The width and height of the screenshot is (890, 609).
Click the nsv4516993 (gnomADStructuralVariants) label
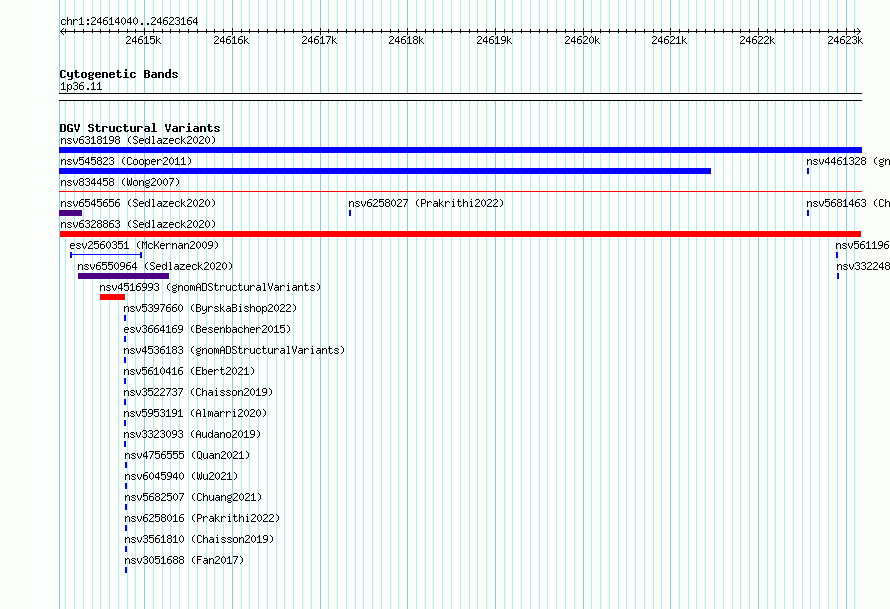click(x=210, y=287)
